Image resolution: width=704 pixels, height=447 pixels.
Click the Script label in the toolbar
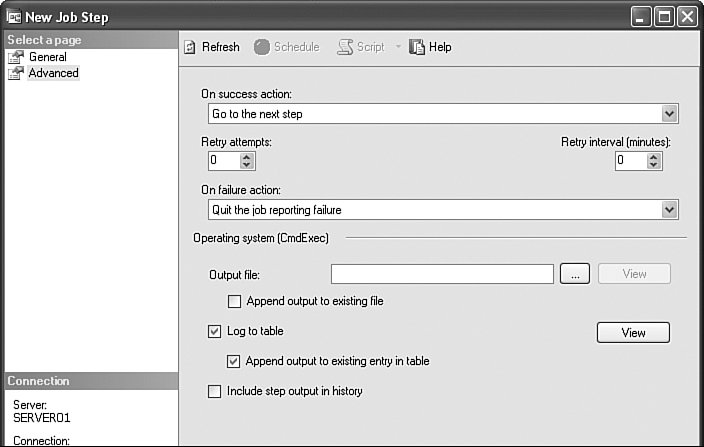(370, 47)
